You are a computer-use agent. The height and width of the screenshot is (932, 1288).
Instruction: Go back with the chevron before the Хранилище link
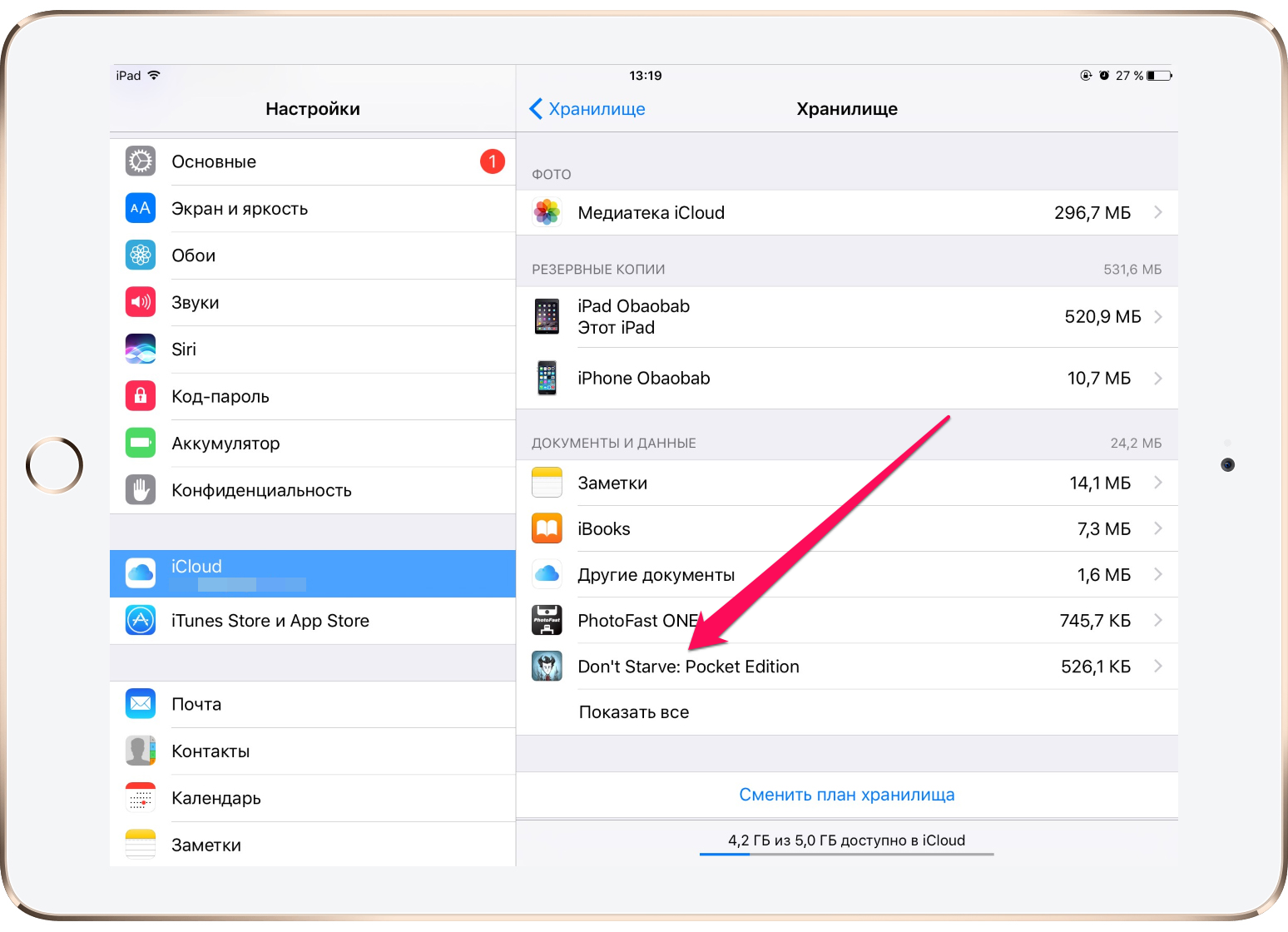[x=536, y=109]
